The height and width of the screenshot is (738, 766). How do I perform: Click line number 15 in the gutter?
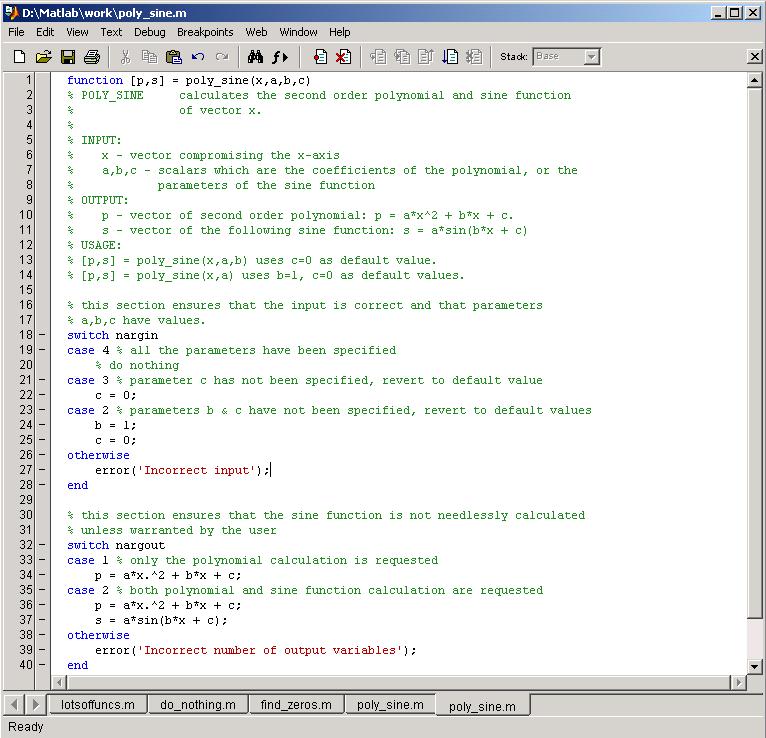(x=26, y=290)
